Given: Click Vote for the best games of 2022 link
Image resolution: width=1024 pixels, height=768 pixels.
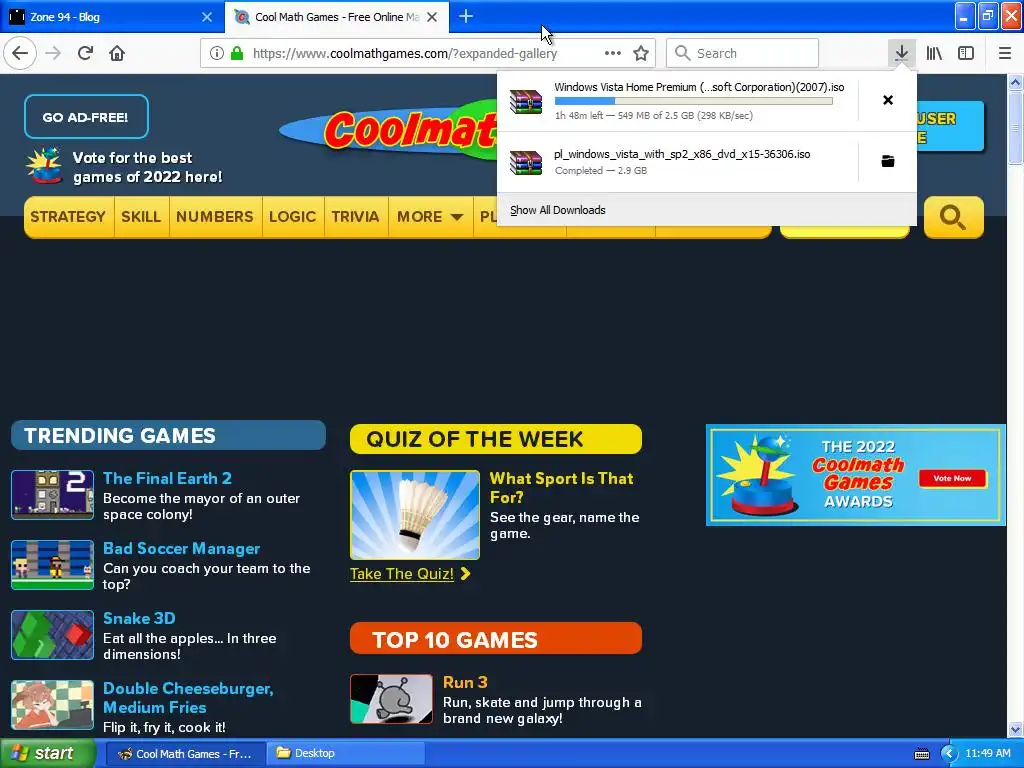Looking at the screenshot, I should [147, 167].
